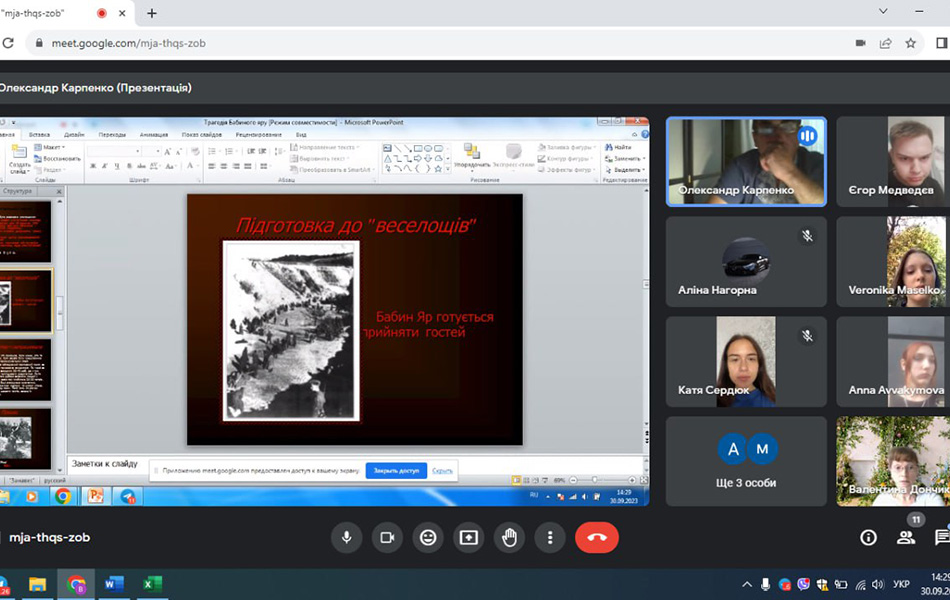The width and height of the screenshot is (950, 600).
Task: Open Excel from the Windows taskbar
Action: (x=152, y=584)
